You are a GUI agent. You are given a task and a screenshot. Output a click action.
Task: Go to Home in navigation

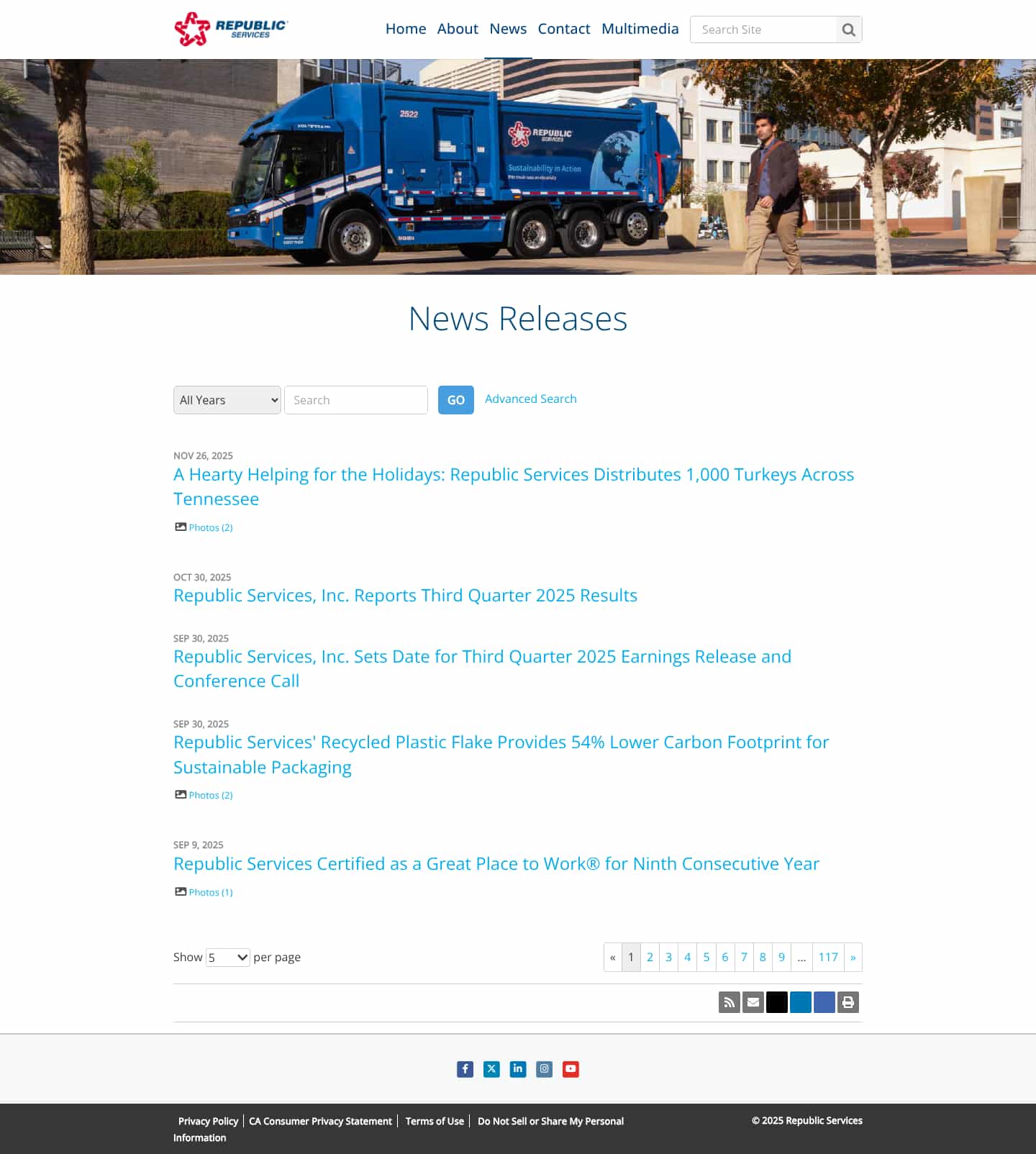(406, 29)
